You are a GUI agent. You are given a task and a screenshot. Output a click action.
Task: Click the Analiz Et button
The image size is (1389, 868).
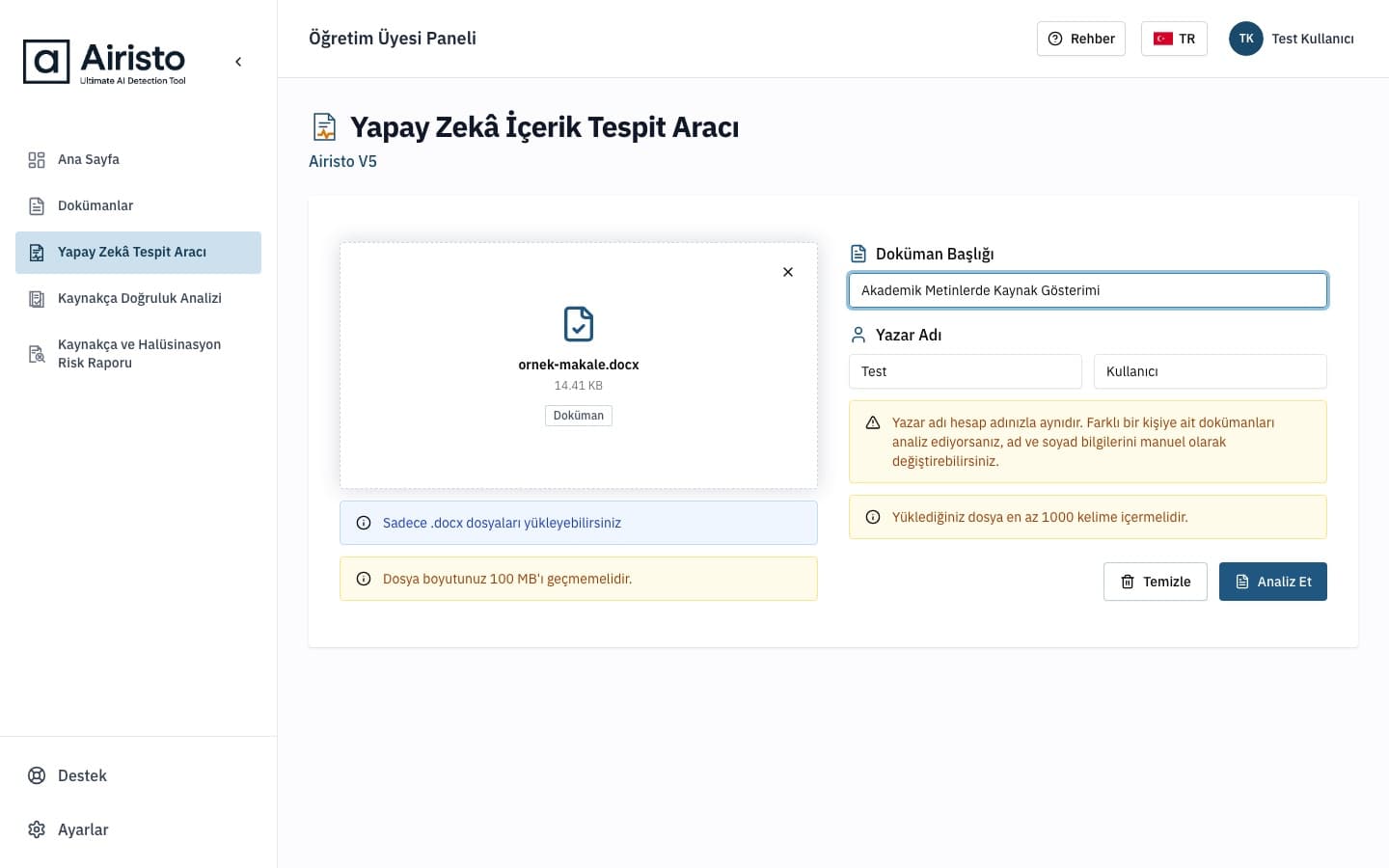[x=1273, y=582]
